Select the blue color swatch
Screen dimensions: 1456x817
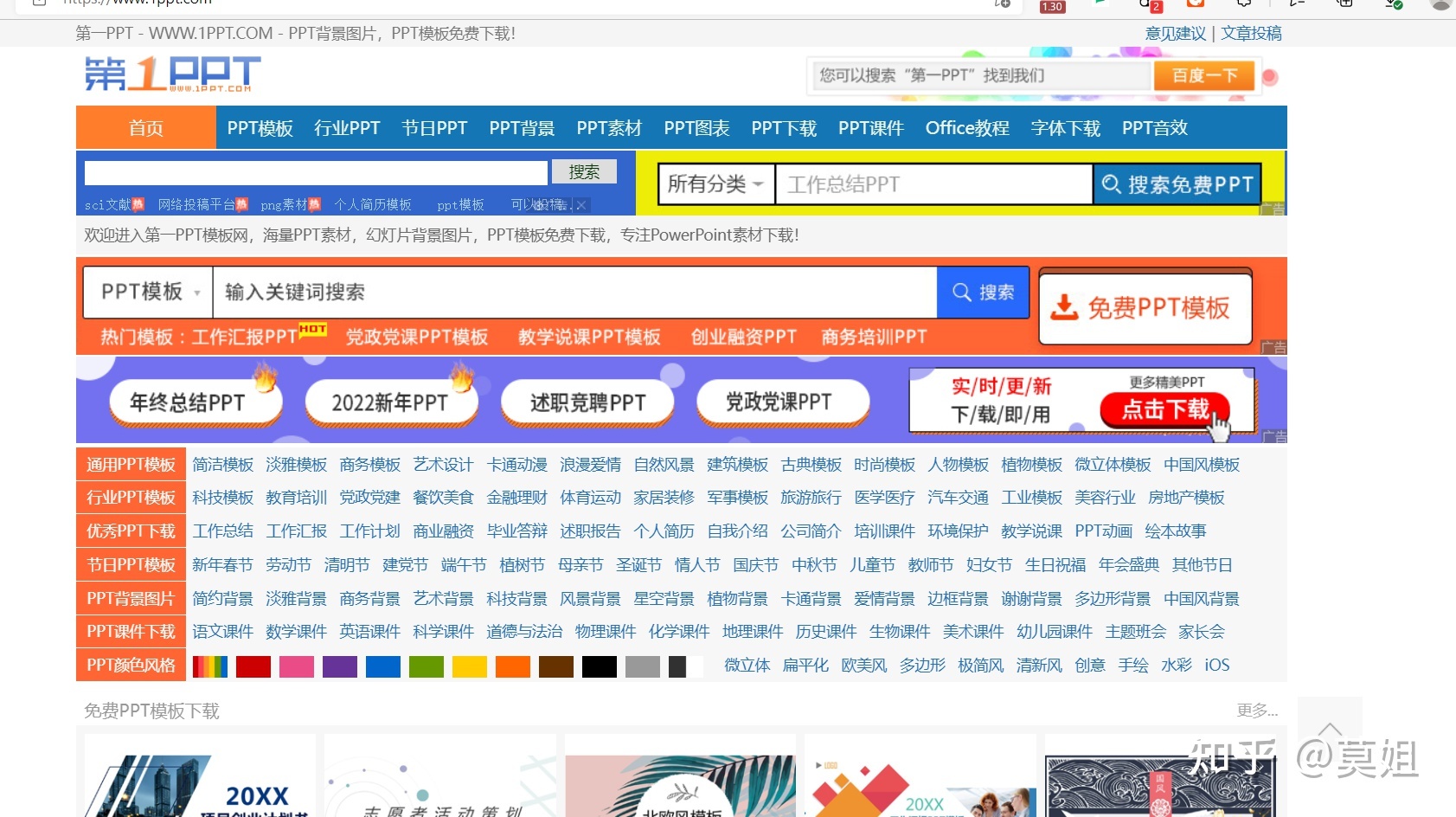(383, 666)
